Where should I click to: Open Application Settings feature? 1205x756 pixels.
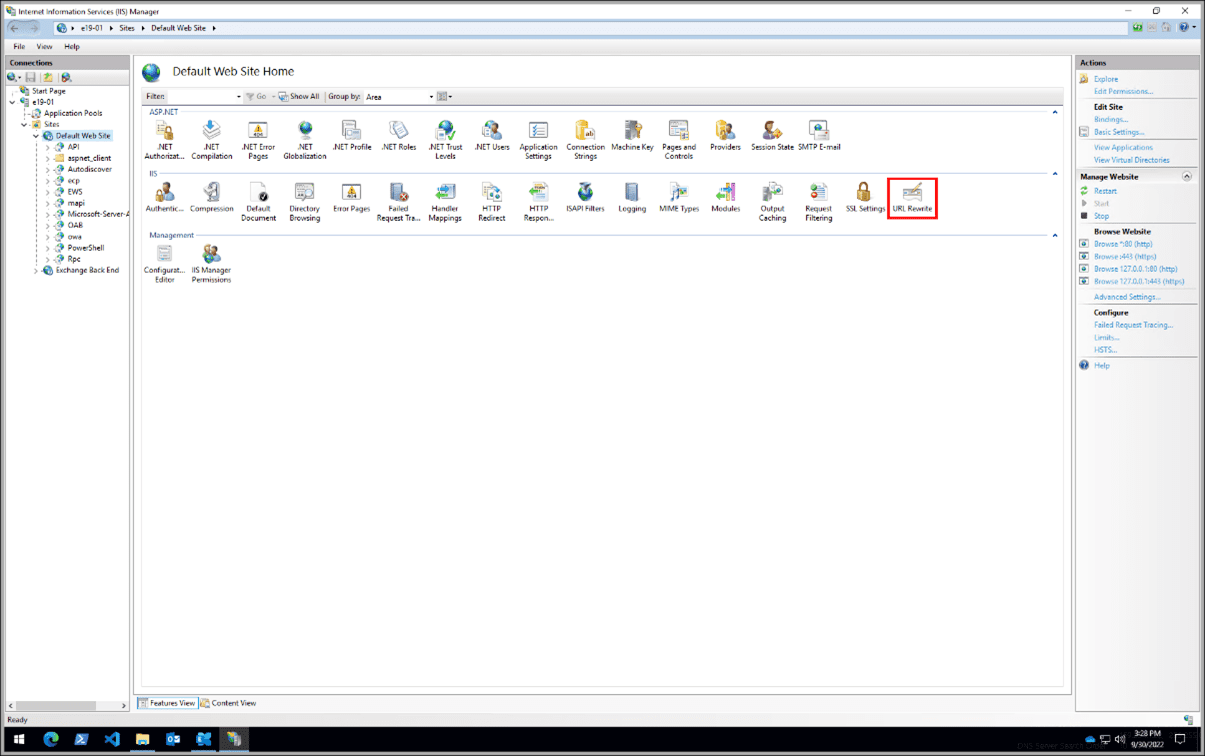(538, 140)
